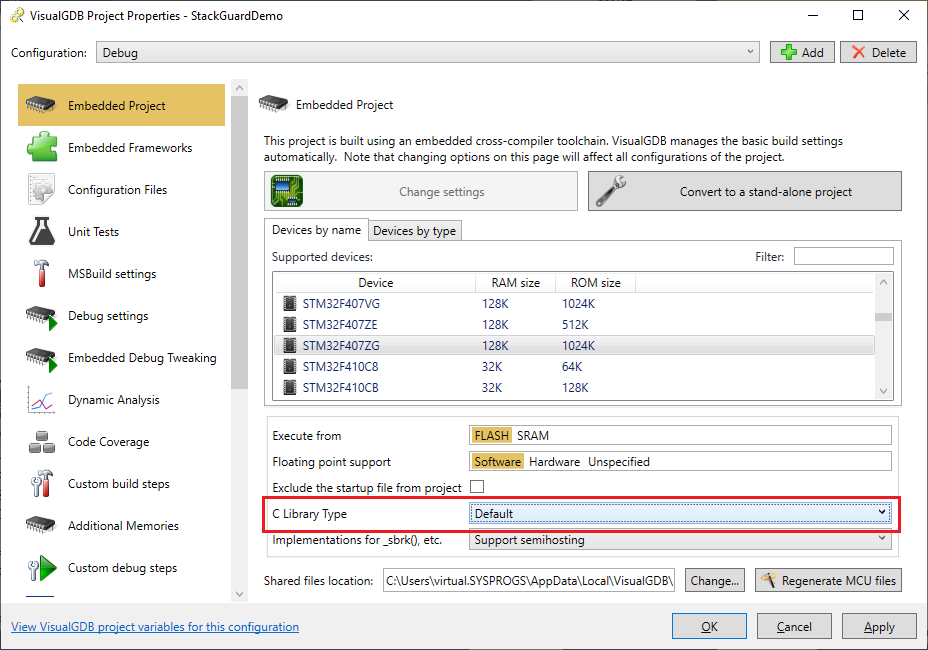The image size is (928, 650).
Task: Click Custom build steps tools icon
Action: (x=41, y=484)
